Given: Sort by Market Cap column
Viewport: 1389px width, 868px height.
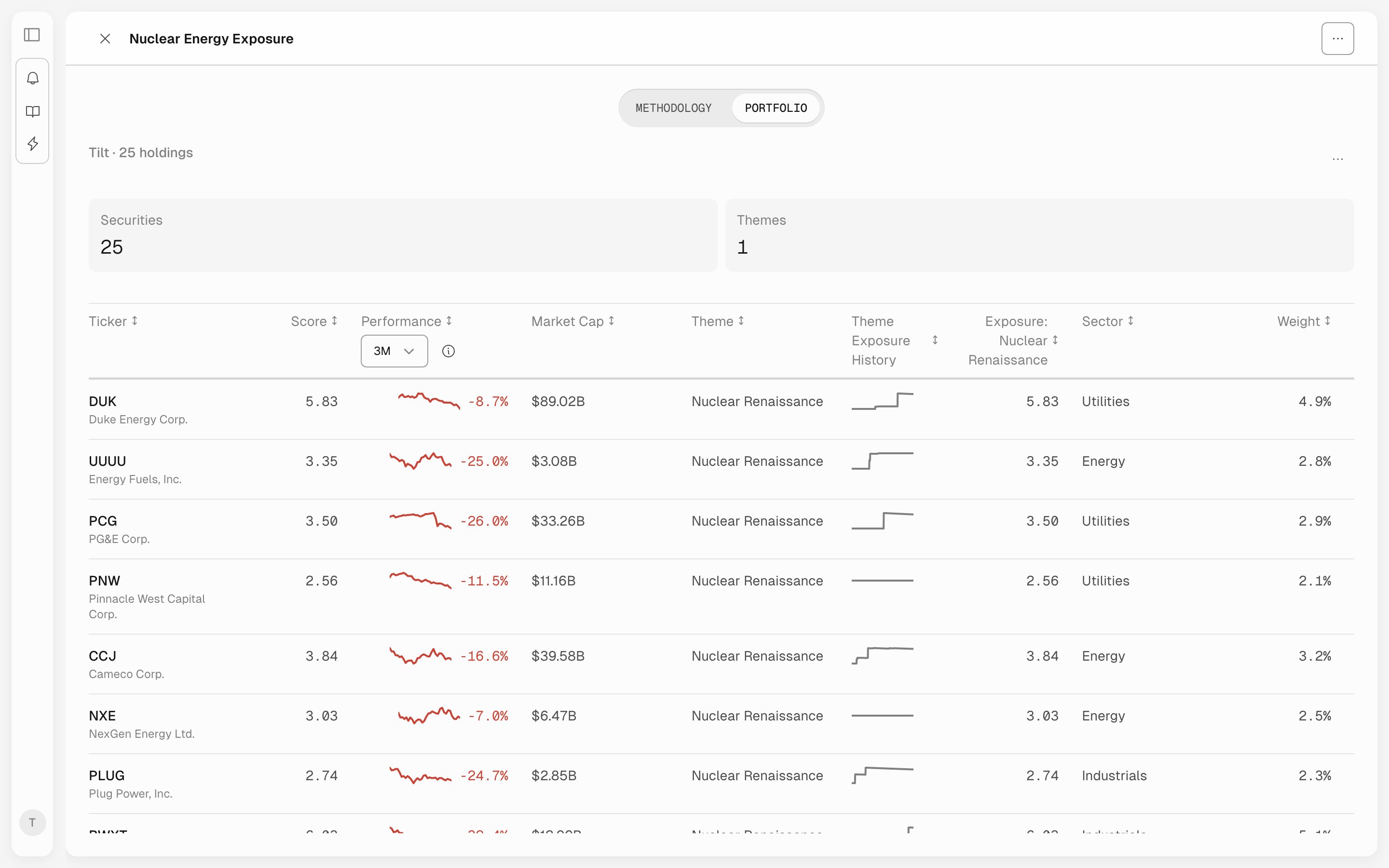Looking at the screenshot, I should click(x=573, y=321).
